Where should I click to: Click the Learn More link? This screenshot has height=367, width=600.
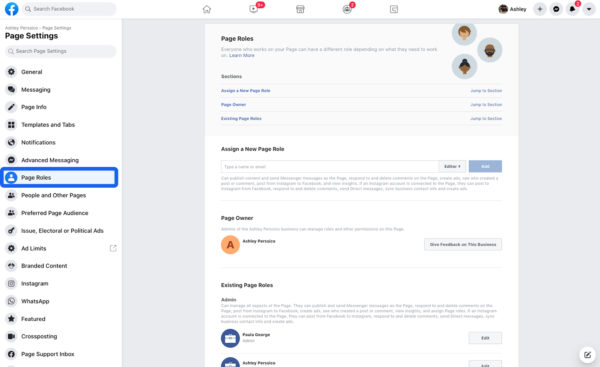point(241,55)
